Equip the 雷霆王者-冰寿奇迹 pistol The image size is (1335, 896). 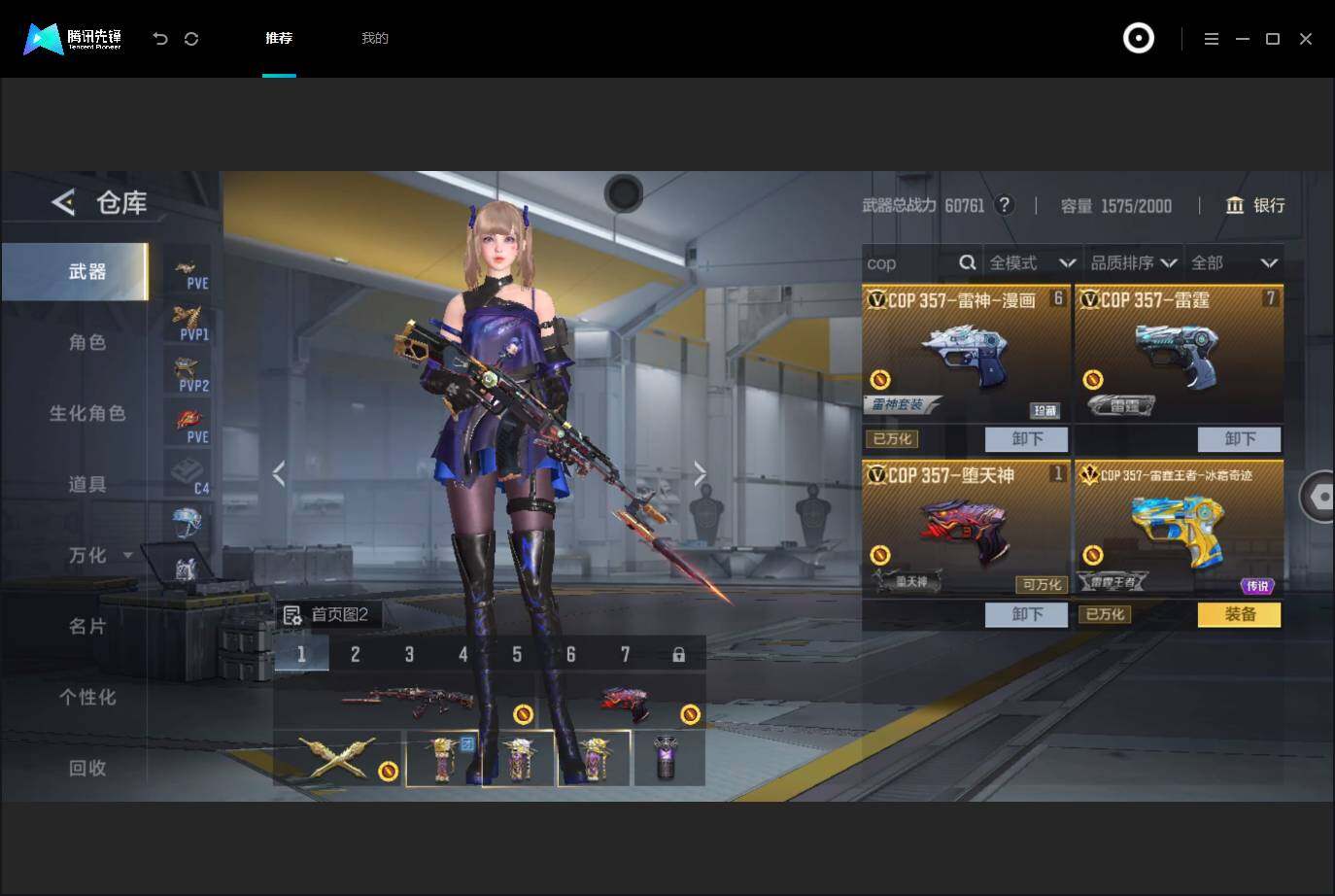(x=1240, y=614)
